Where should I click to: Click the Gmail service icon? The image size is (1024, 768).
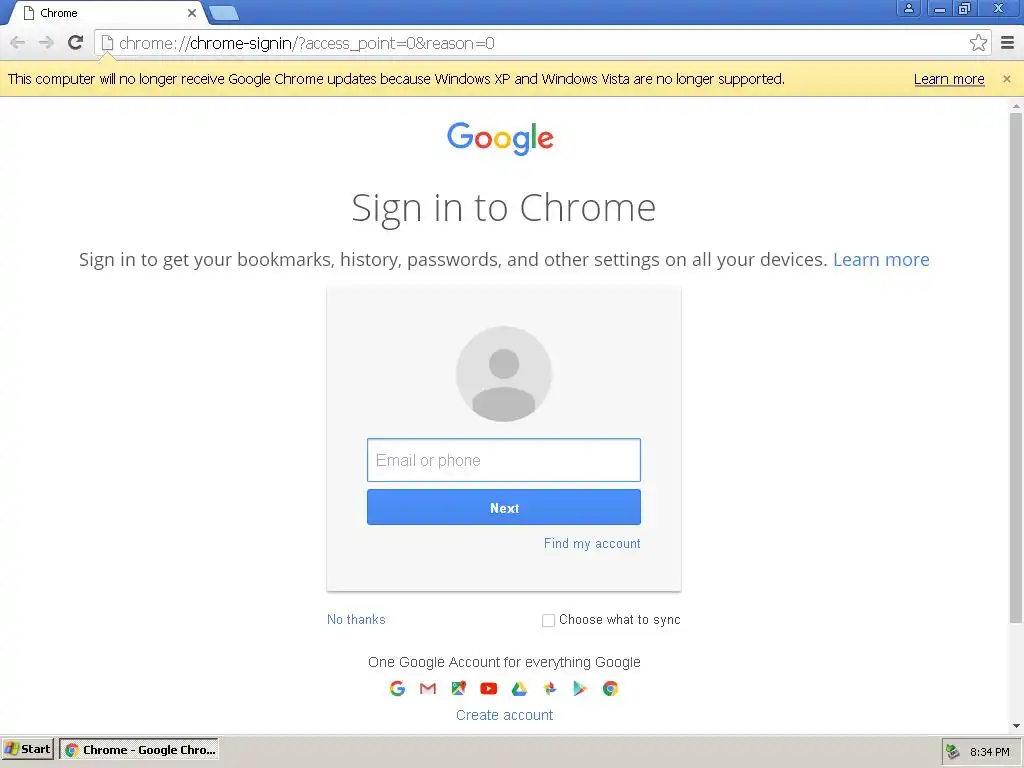pyautogui.click(x=428, y=688)
